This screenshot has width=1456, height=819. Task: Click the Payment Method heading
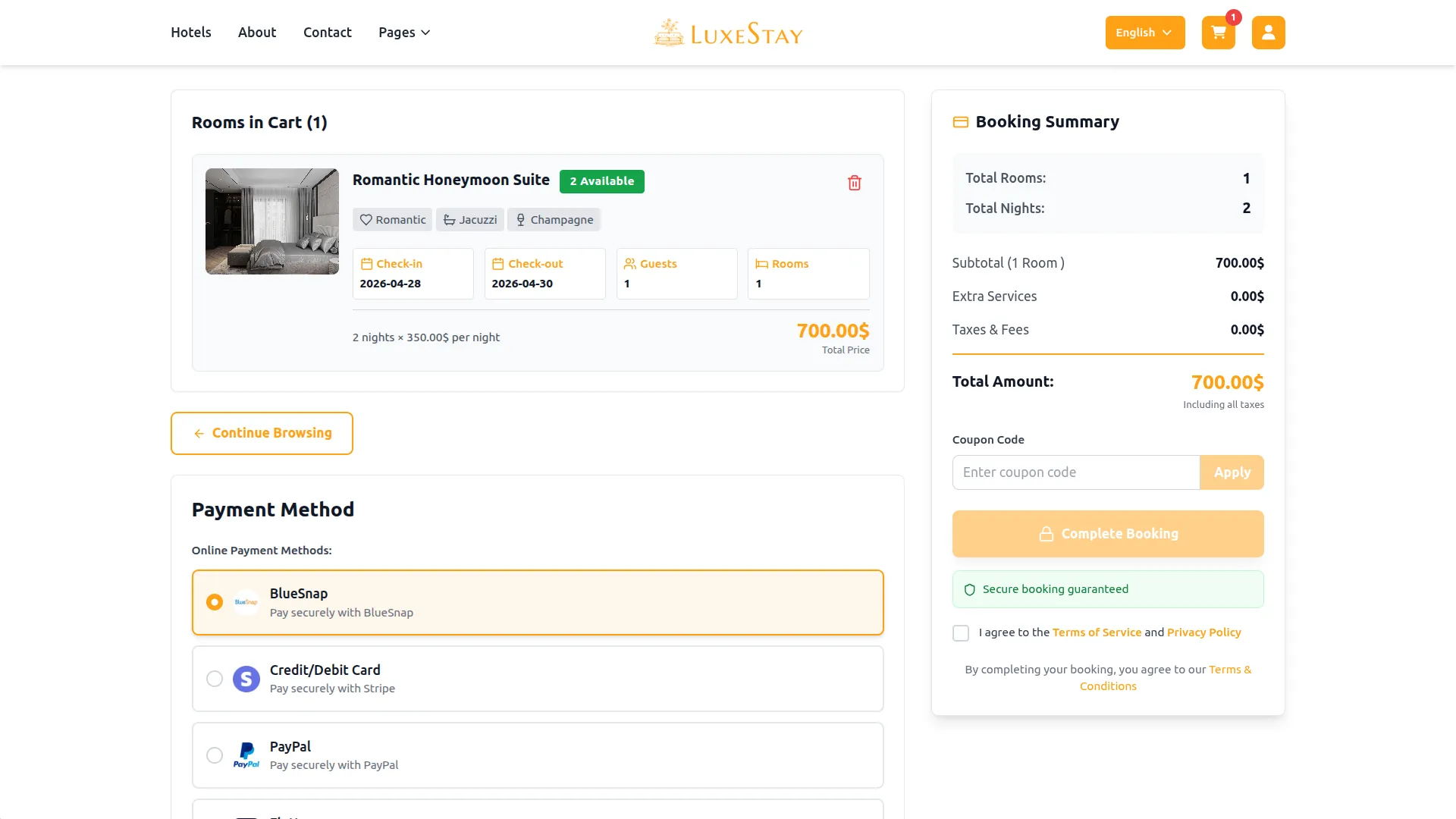tap(273, 510)
